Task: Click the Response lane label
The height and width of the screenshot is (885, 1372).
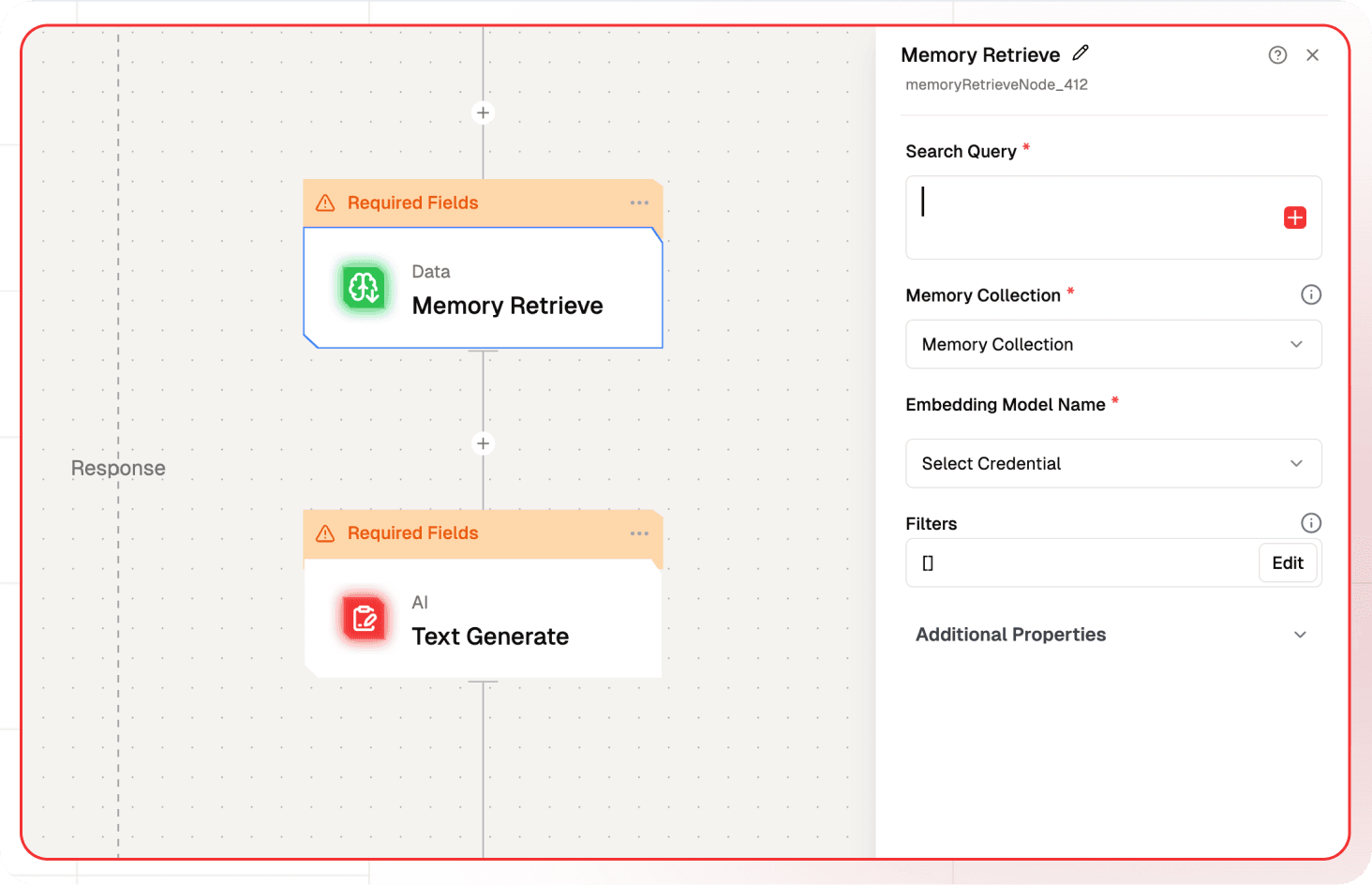Action: (118, 468)
